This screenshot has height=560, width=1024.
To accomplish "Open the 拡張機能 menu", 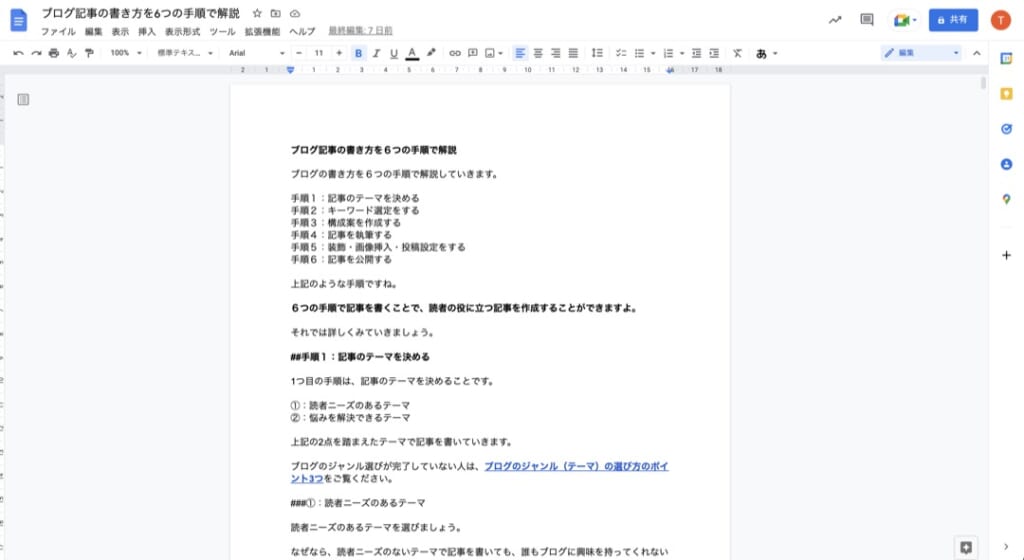I will pos(262,31).
